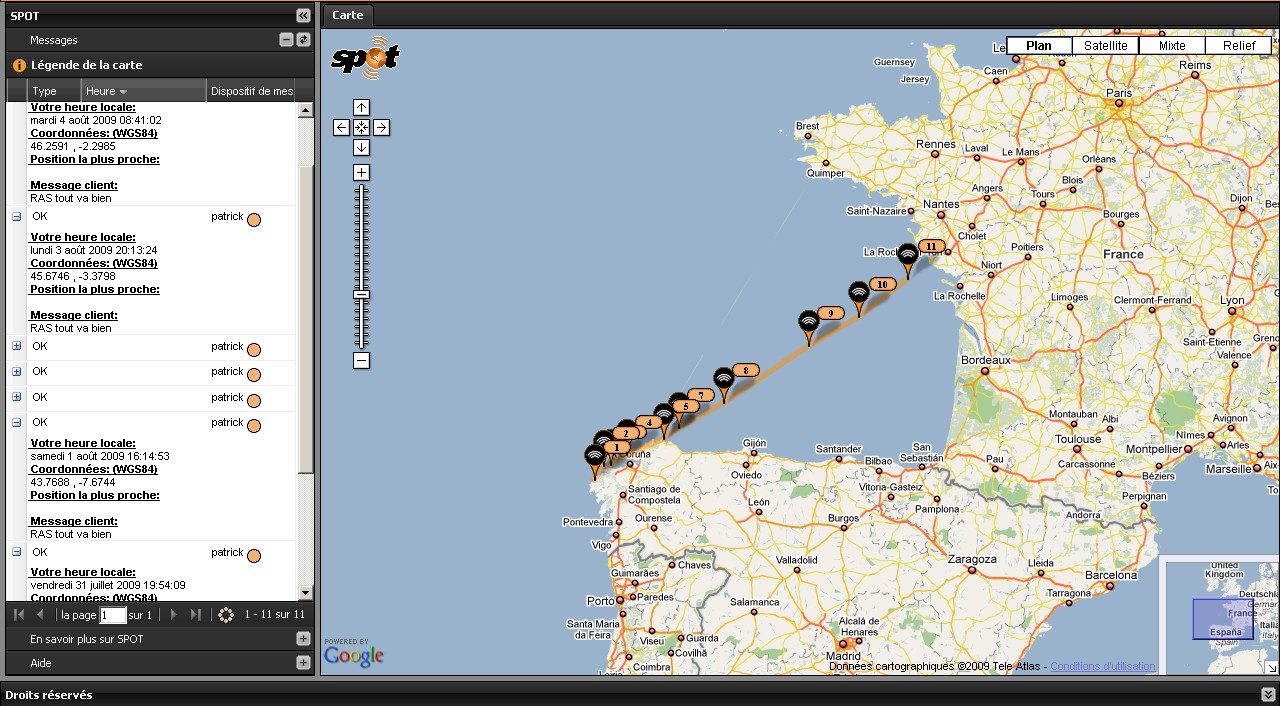This screenshot has width=1280, height=706.
Task: Click message list scroll-up arrow
Action: coord(306,110)
